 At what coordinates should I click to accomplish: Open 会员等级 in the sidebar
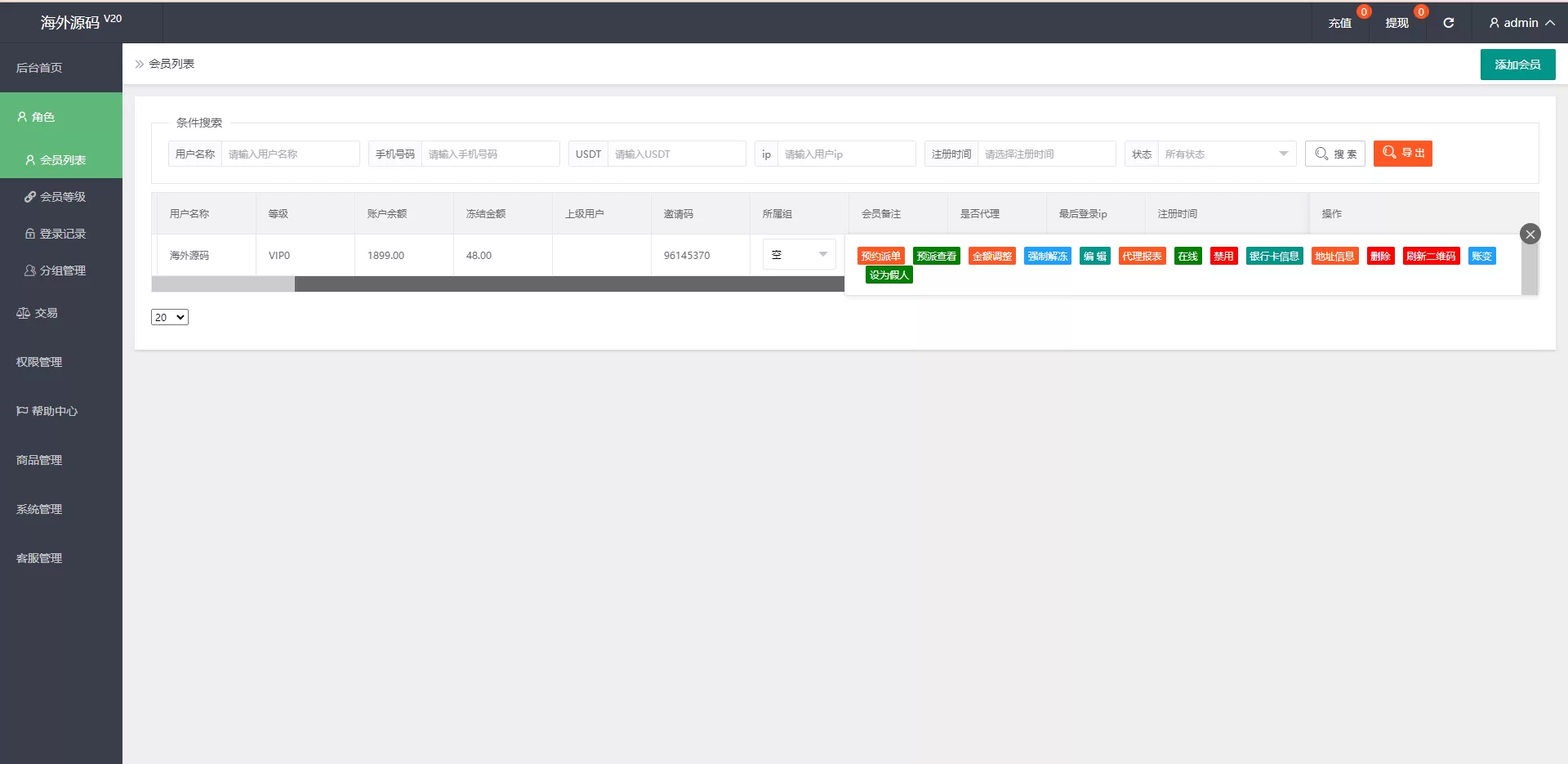[x=62, y=197]
